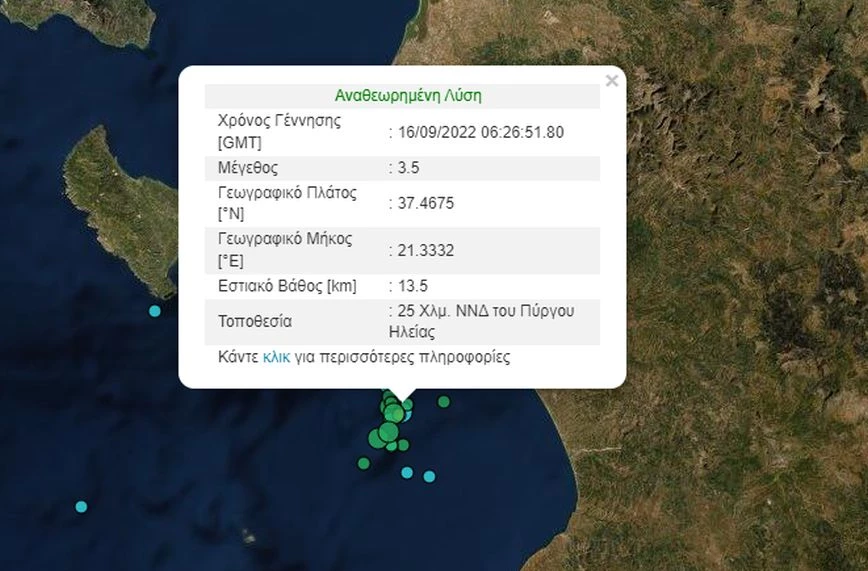Select cyan marker near the island's southern tip
The height and width of the screenshot is (571, 868).
[155, 311]
